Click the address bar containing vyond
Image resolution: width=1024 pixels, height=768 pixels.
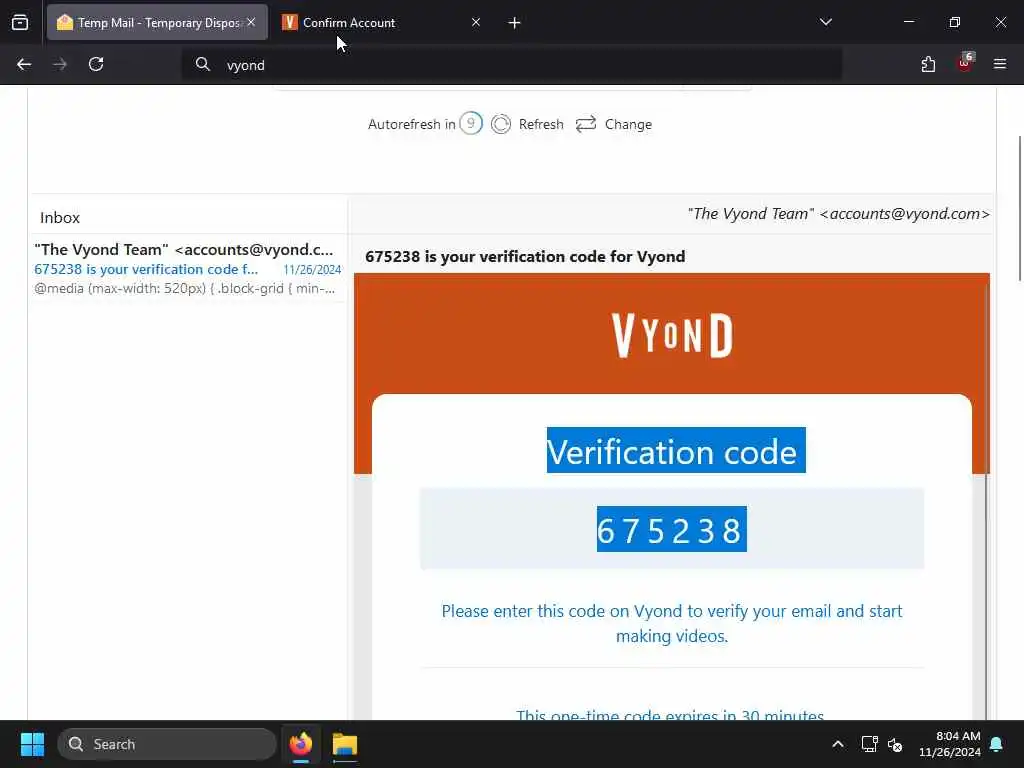[511, 65]
